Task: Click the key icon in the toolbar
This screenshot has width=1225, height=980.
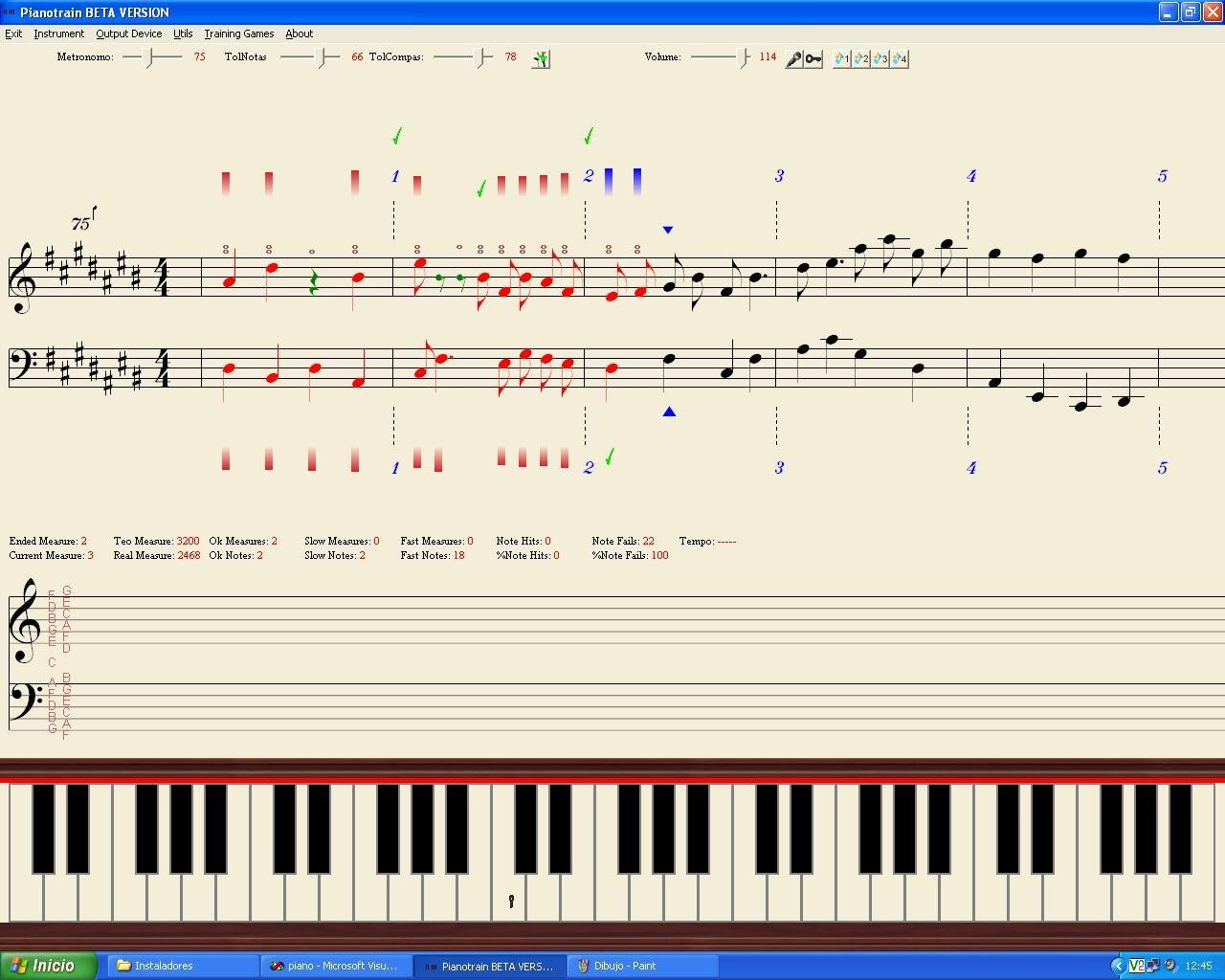Action: coord(813,58)
